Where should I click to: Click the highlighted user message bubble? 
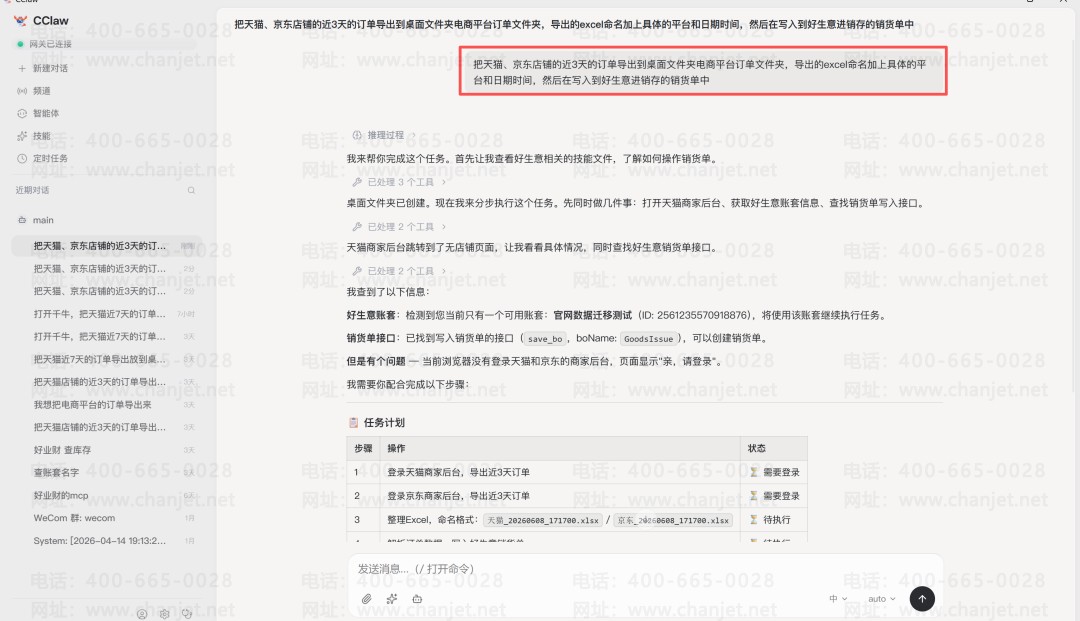click(x=703, y=72)
